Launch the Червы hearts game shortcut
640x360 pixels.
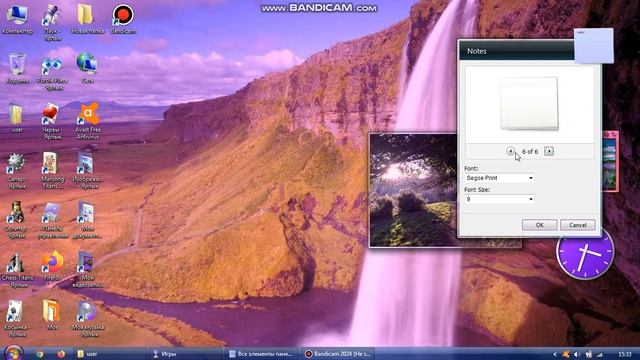[x=52, y=122]
